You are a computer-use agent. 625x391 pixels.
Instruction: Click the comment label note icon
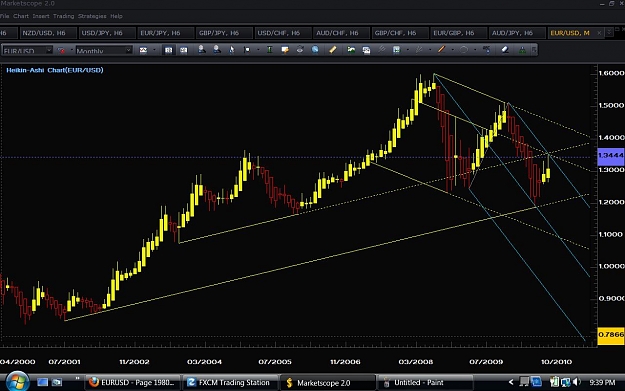click(285, 50)
